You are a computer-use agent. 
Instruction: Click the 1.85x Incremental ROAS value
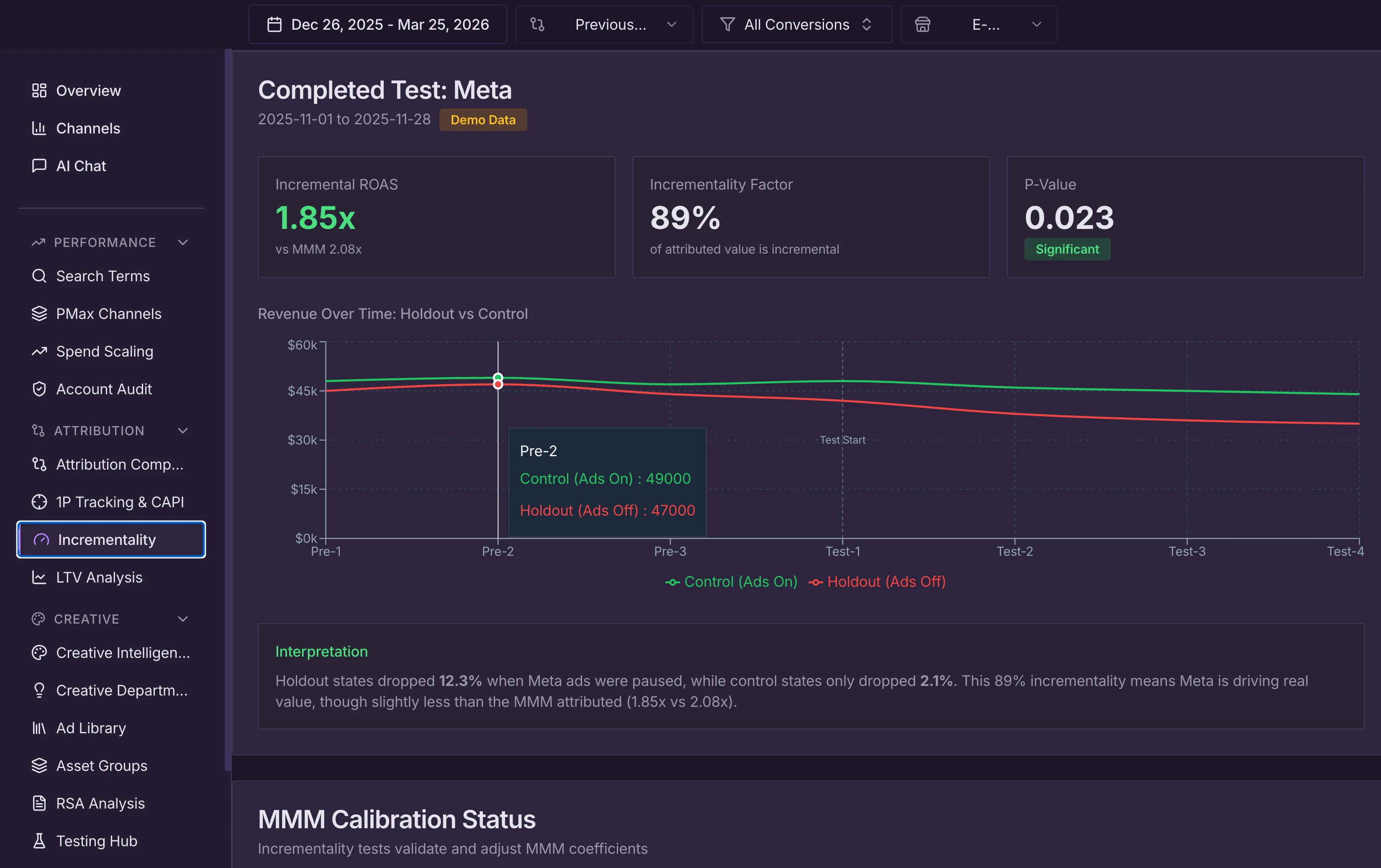pos(316,218)
